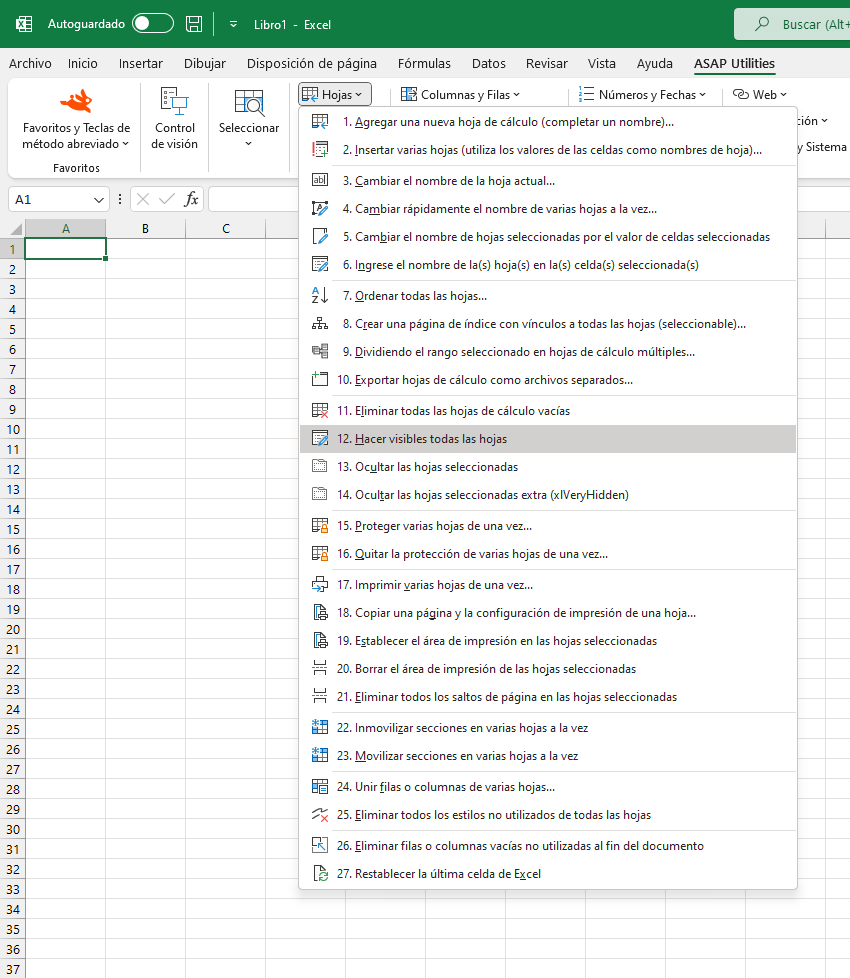Click icon for Exportar hojas de cálculo
Image resolution: width=850 pixels, height=978 pixels.
click(320, 379)
